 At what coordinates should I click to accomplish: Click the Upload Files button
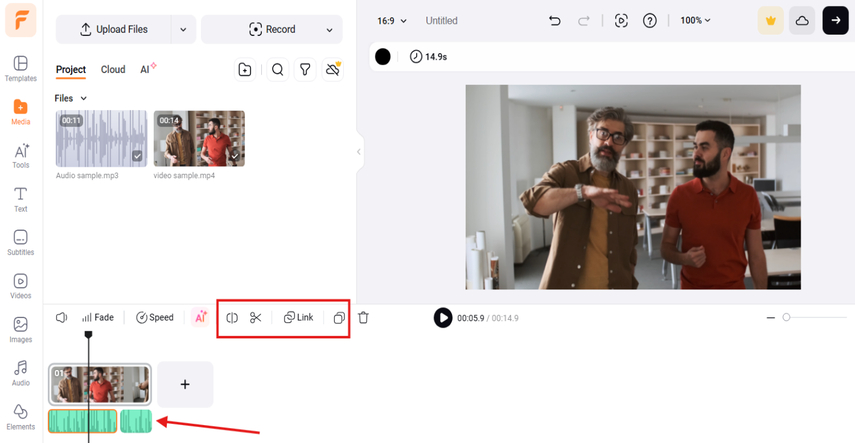point(113,29)
